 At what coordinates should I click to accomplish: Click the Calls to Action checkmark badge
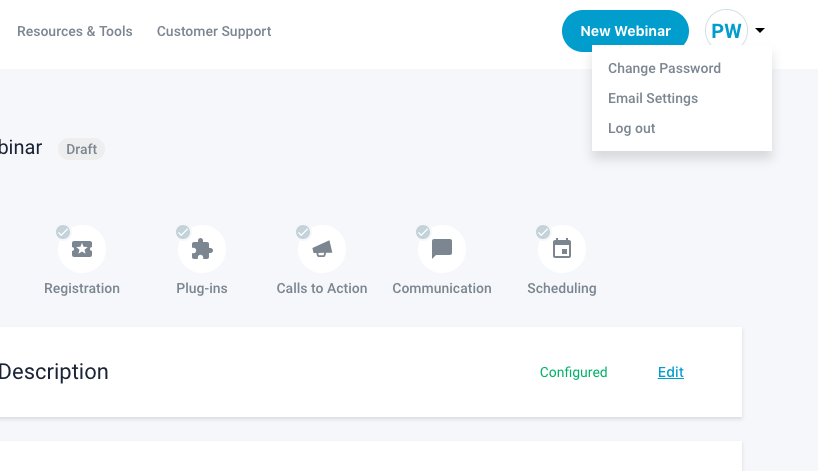[303, 232]
